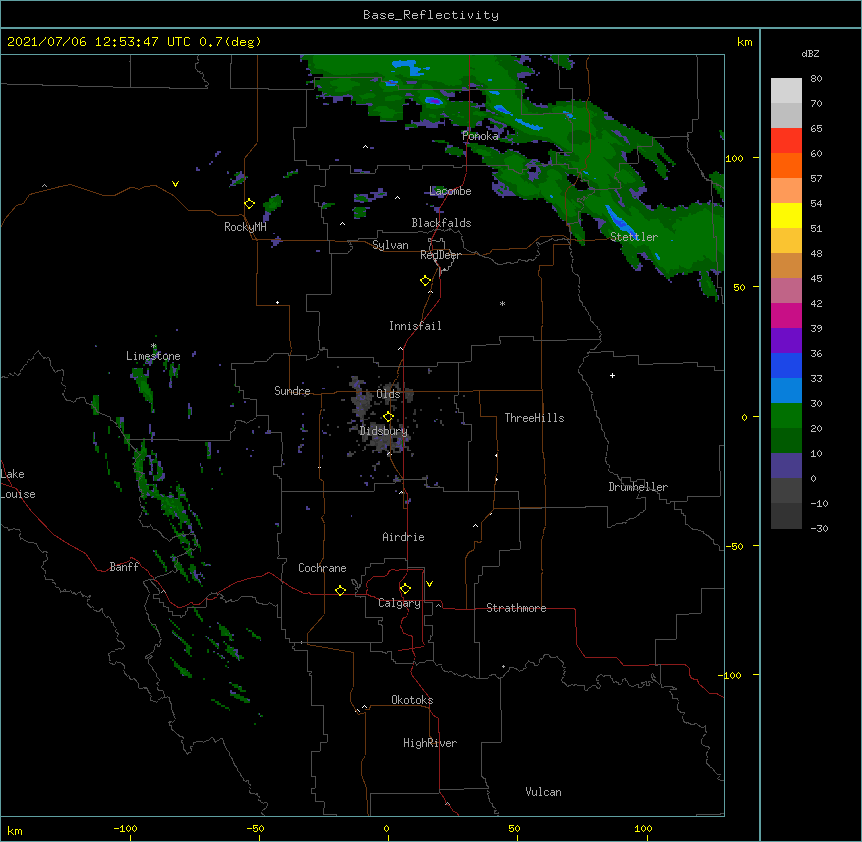862x842 pixels.
Task: Click the Didsbury town label
Action: coord(384,431)
